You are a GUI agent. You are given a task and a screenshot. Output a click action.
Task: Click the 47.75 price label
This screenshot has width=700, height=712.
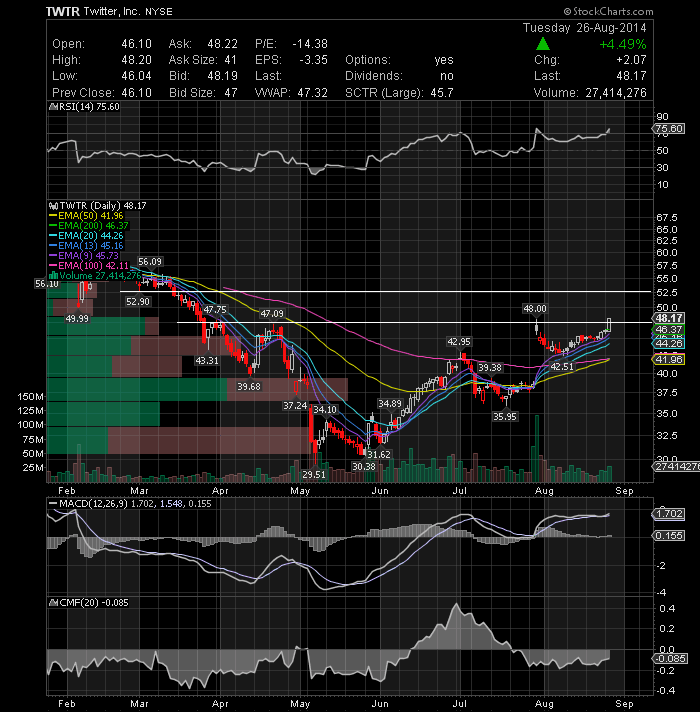coord(215,310)
